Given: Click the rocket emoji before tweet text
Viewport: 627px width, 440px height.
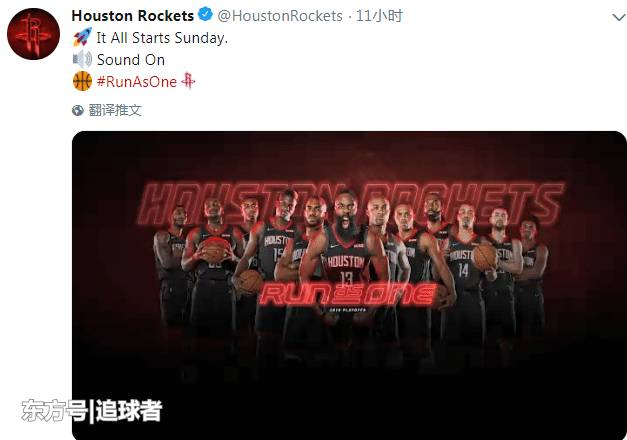Looking at the screenshot, I should (82, 37).
